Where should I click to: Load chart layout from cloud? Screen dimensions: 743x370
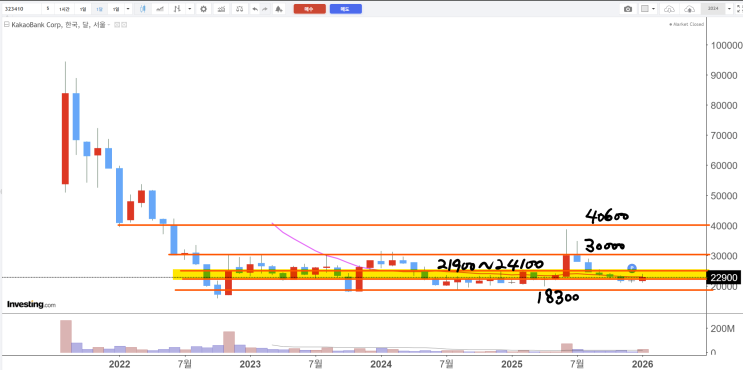click(x=669, y=9)
